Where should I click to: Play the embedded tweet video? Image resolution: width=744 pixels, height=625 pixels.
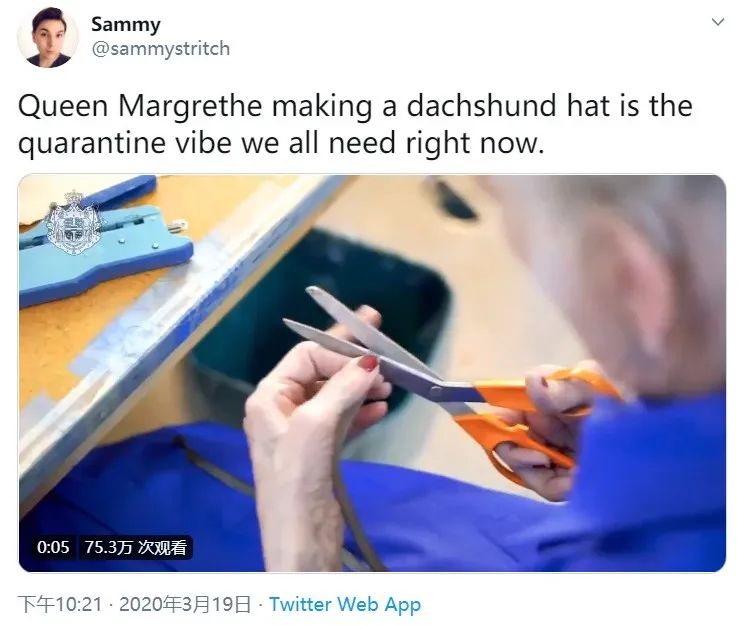pyautogui.click(x=372, y=373)
